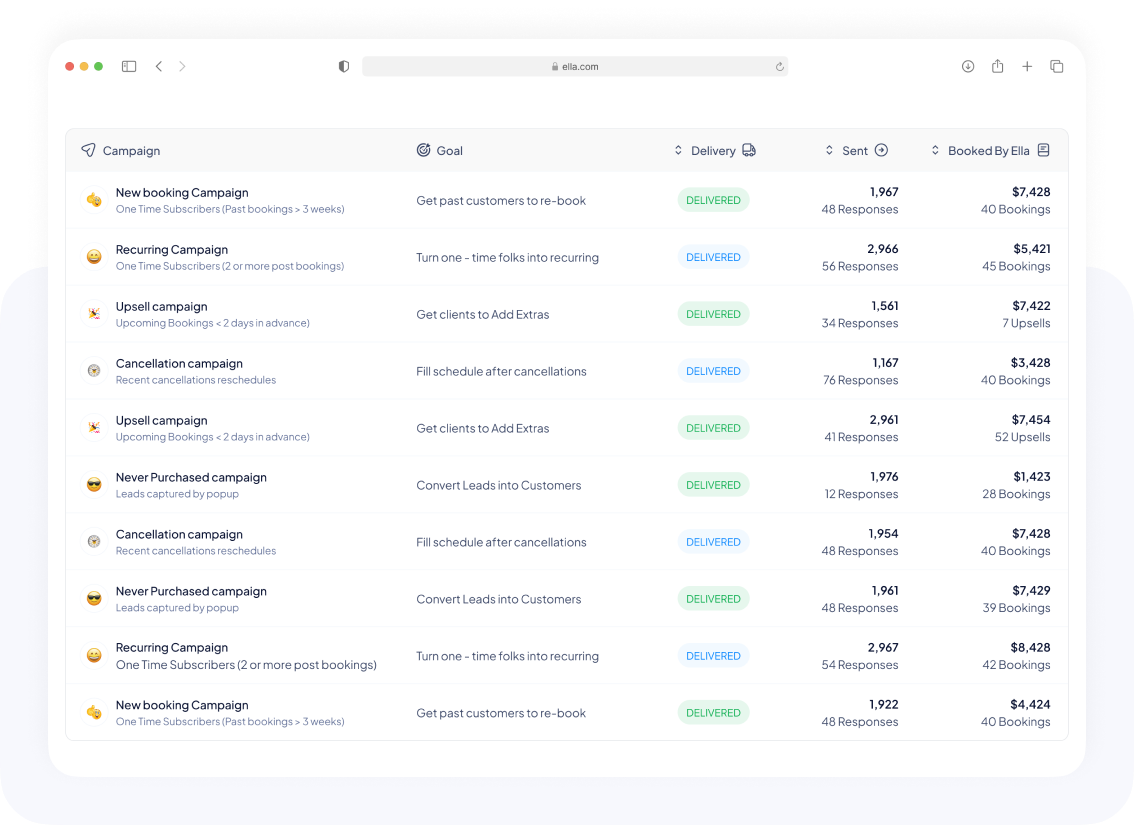Image resolution: width=1134 pixels, height=825 pixels.
Task: Reload the page using the refresh icon
Action: 779,67
